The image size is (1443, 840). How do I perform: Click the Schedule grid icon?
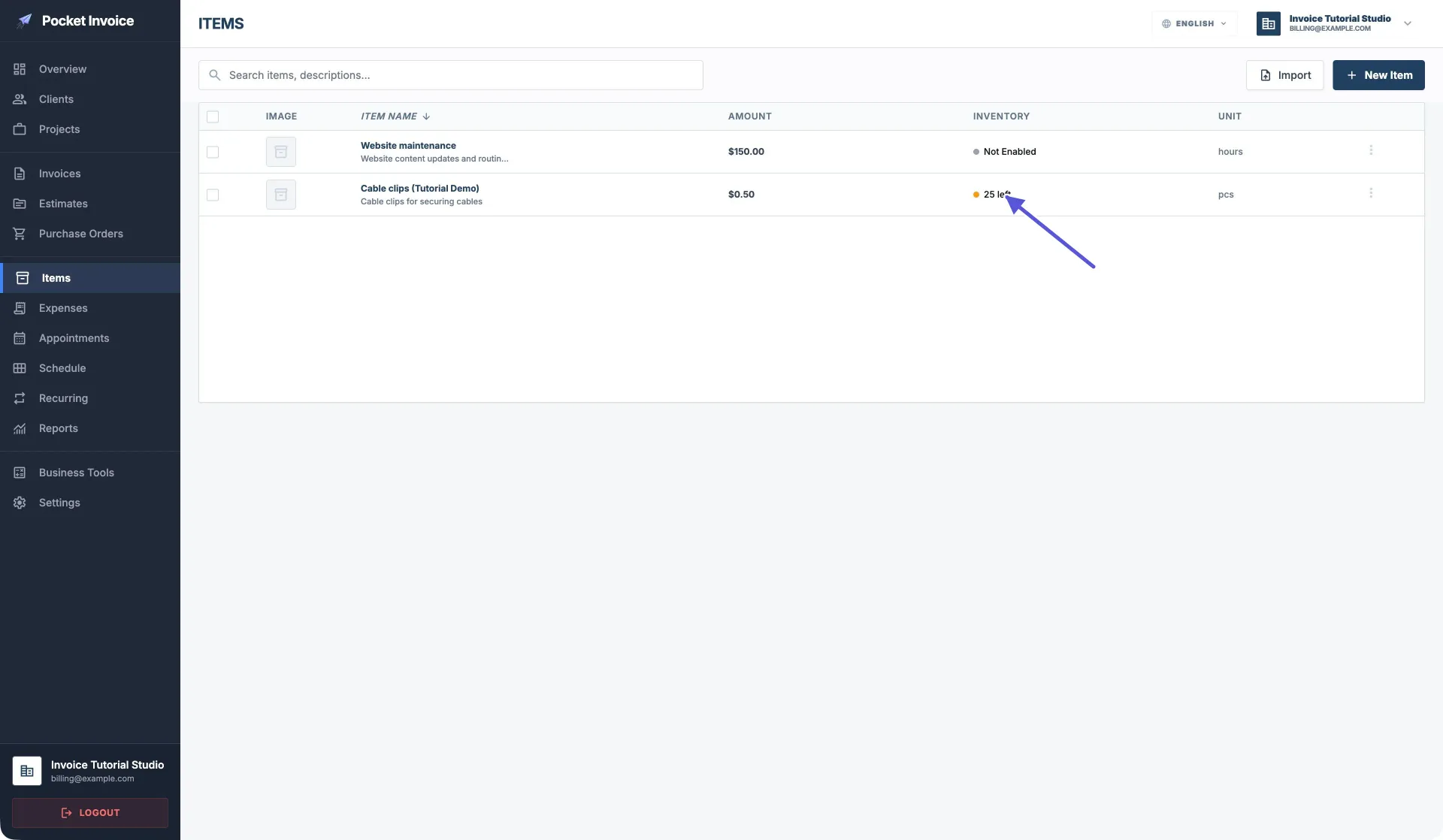click(x=20, y=368)
